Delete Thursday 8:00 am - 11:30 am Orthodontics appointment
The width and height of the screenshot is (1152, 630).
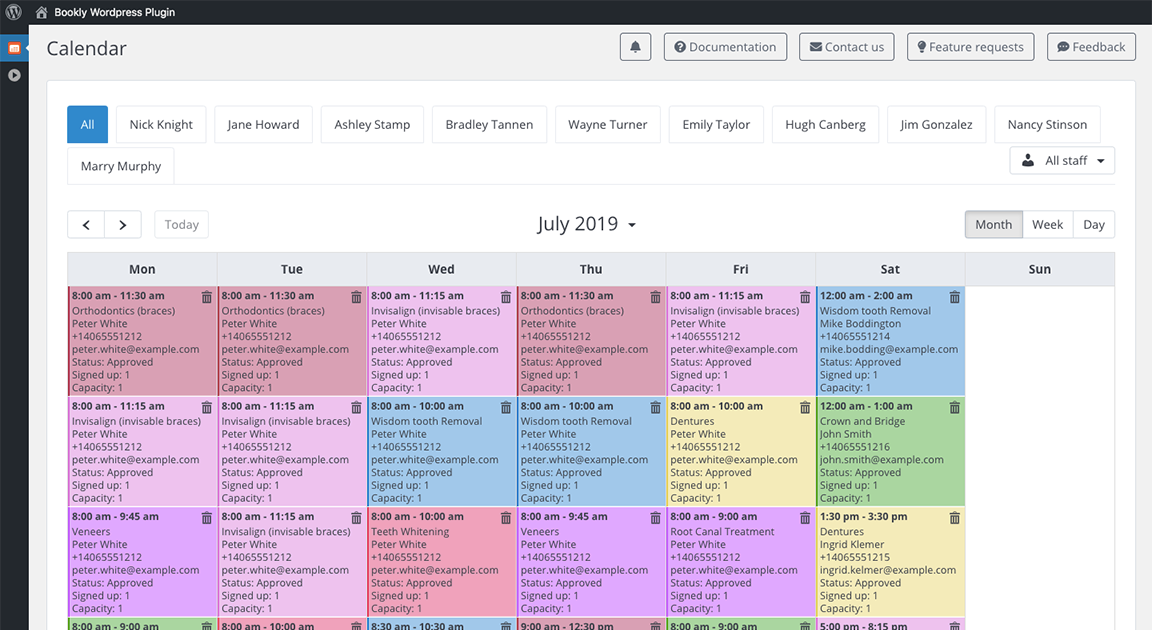pyautogui.click(x=655, y=297)
